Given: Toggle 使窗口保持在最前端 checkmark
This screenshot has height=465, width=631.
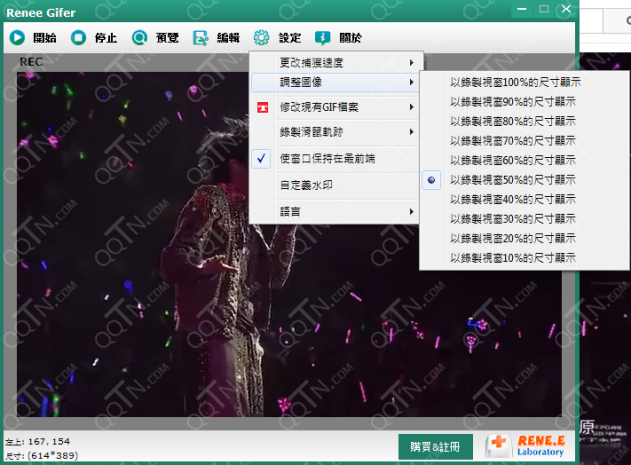Looking at the screenshot, I should [x=262, y=159].
